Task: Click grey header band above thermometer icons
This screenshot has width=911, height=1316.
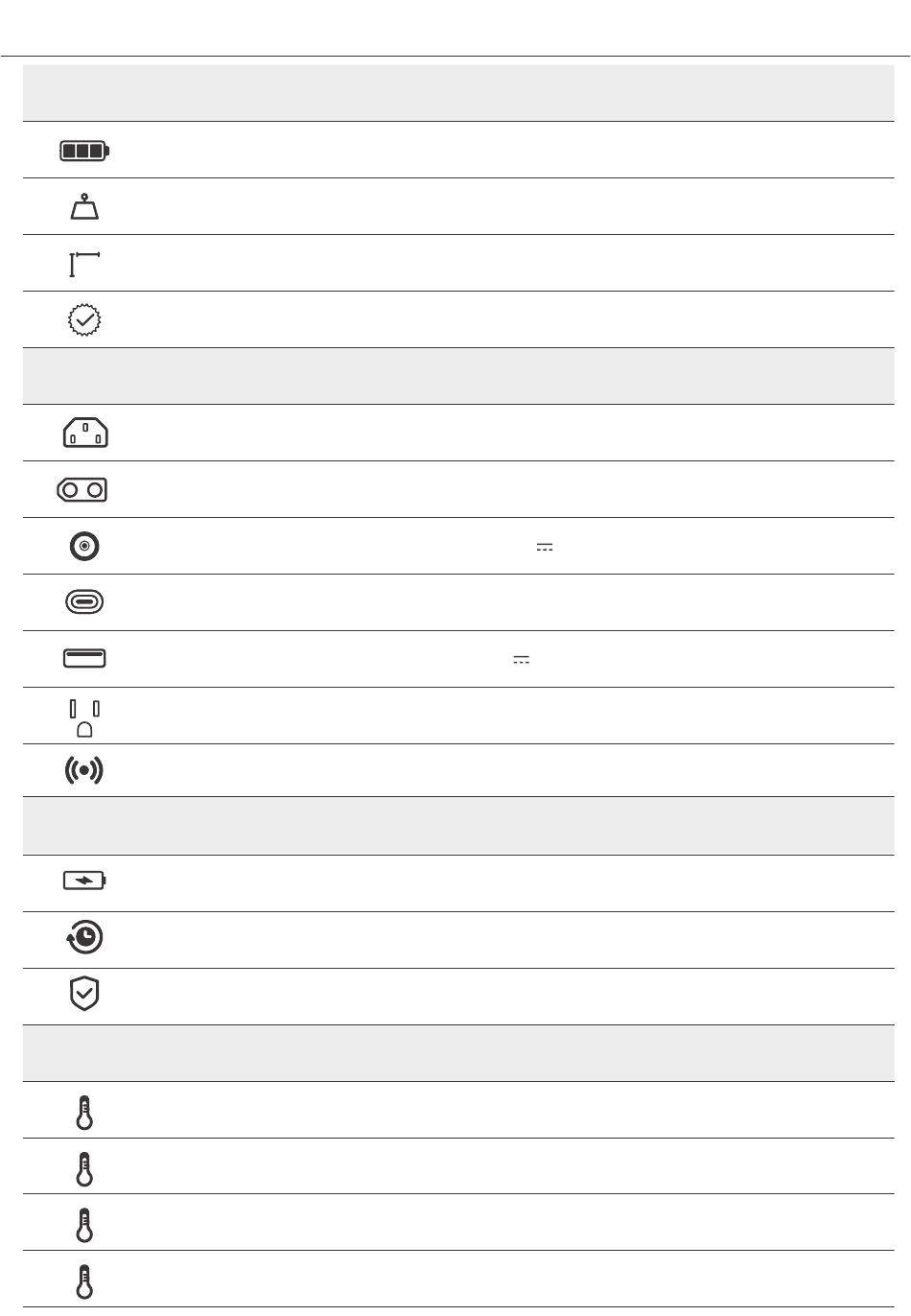Action: (x=458, y=1053)
